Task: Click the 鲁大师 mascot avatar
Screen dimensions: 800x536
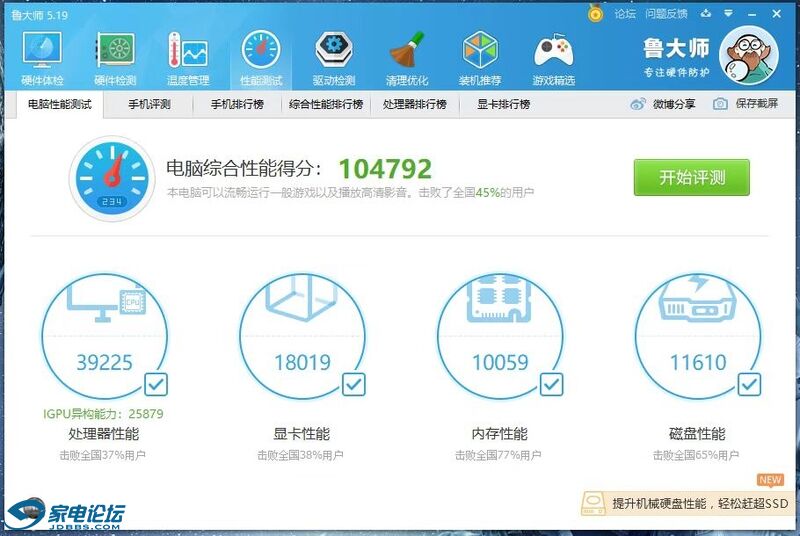Action: tap(748, 55)
